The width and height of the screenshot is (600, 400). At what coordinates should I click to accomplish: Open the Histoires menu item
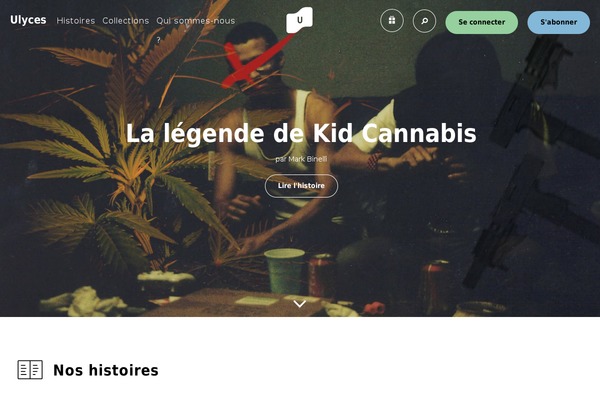76,21
